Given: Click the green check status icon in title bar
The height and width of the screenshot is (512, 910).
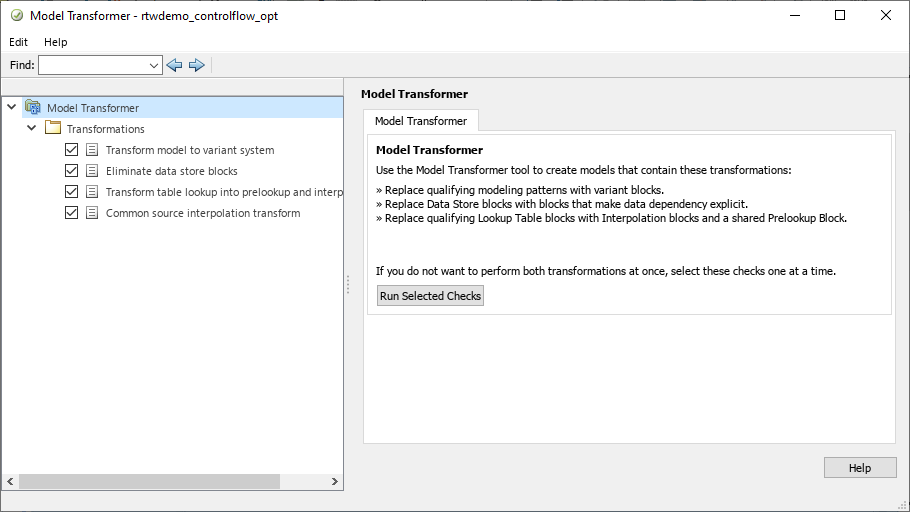Looking at the screenshot, I should 17,16.
